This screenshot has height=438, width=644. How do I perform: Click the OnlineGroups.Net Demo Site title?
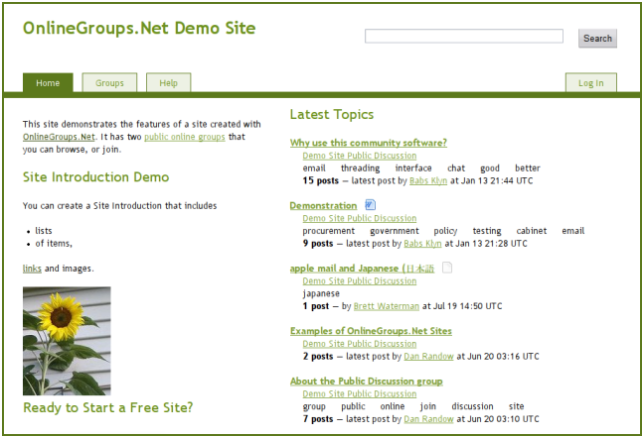(139, 27)
